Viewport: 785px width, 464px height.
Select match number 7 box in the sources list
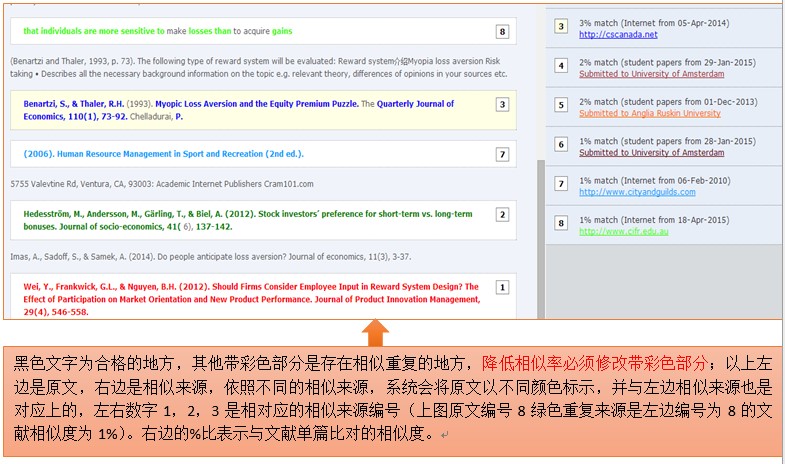[x=561, y=184]
